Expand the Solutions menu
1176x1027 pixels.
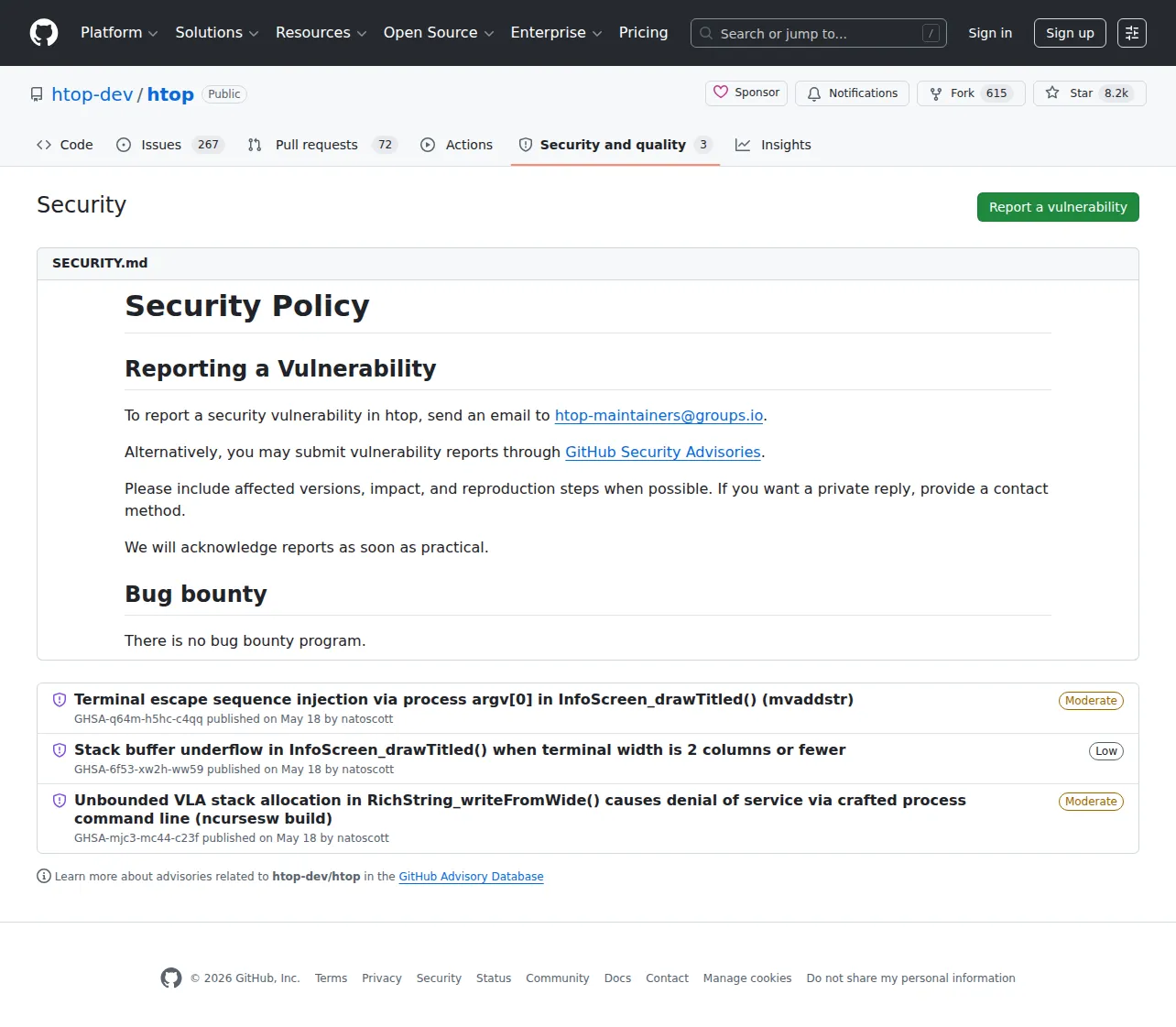pos(217,33)
